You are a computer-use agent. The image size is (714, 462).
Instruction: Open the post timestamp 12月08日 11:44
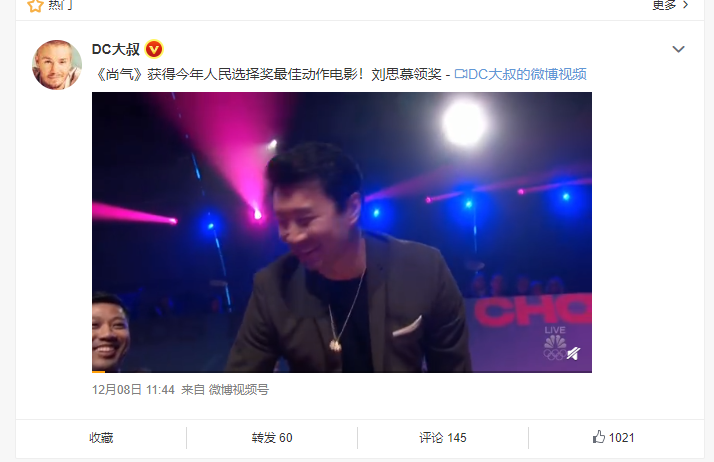(x=133, y=390)
